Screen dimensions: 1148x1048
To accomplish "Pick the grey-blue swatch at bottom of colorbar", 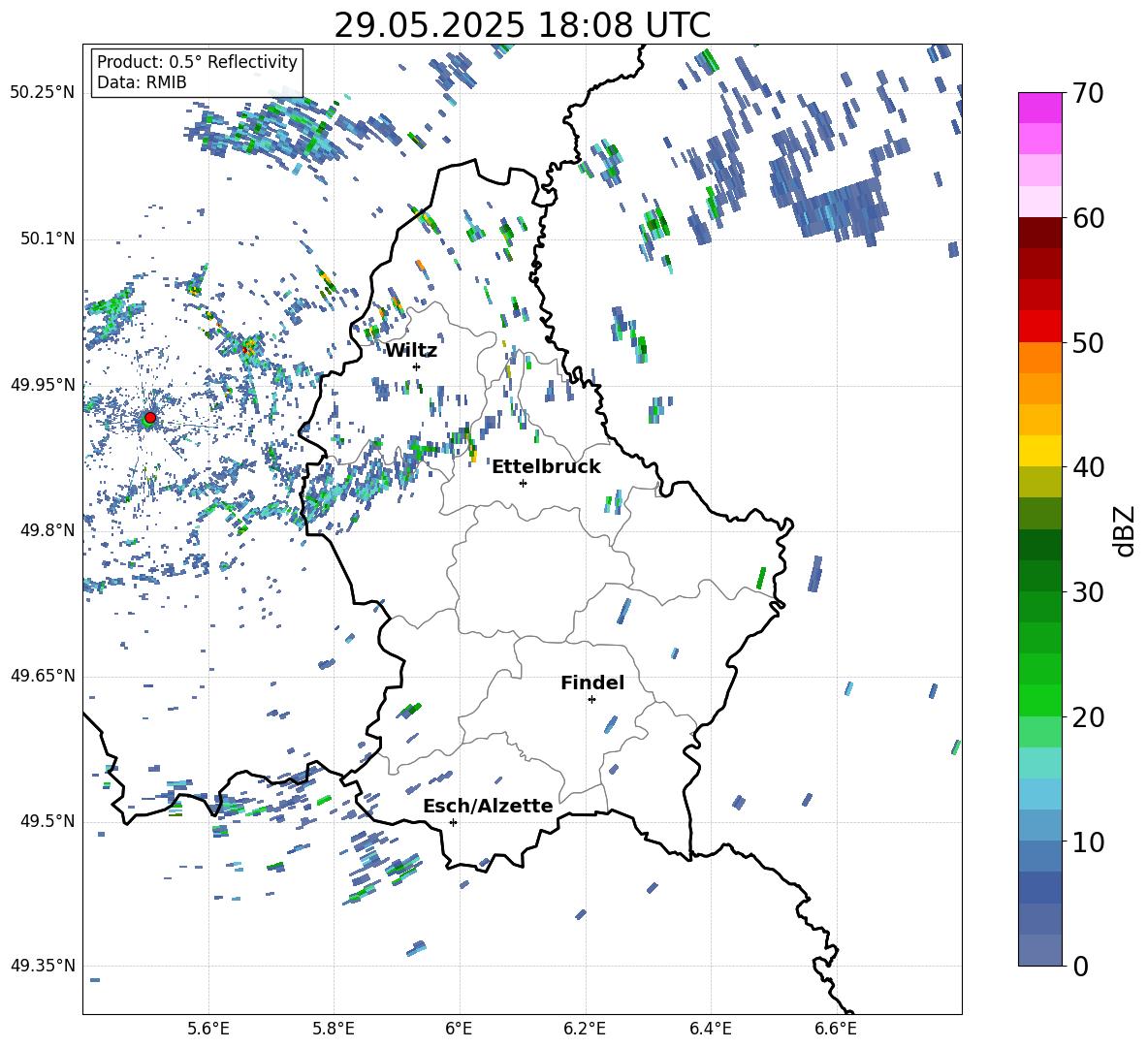I will [x=1040, y=950].
